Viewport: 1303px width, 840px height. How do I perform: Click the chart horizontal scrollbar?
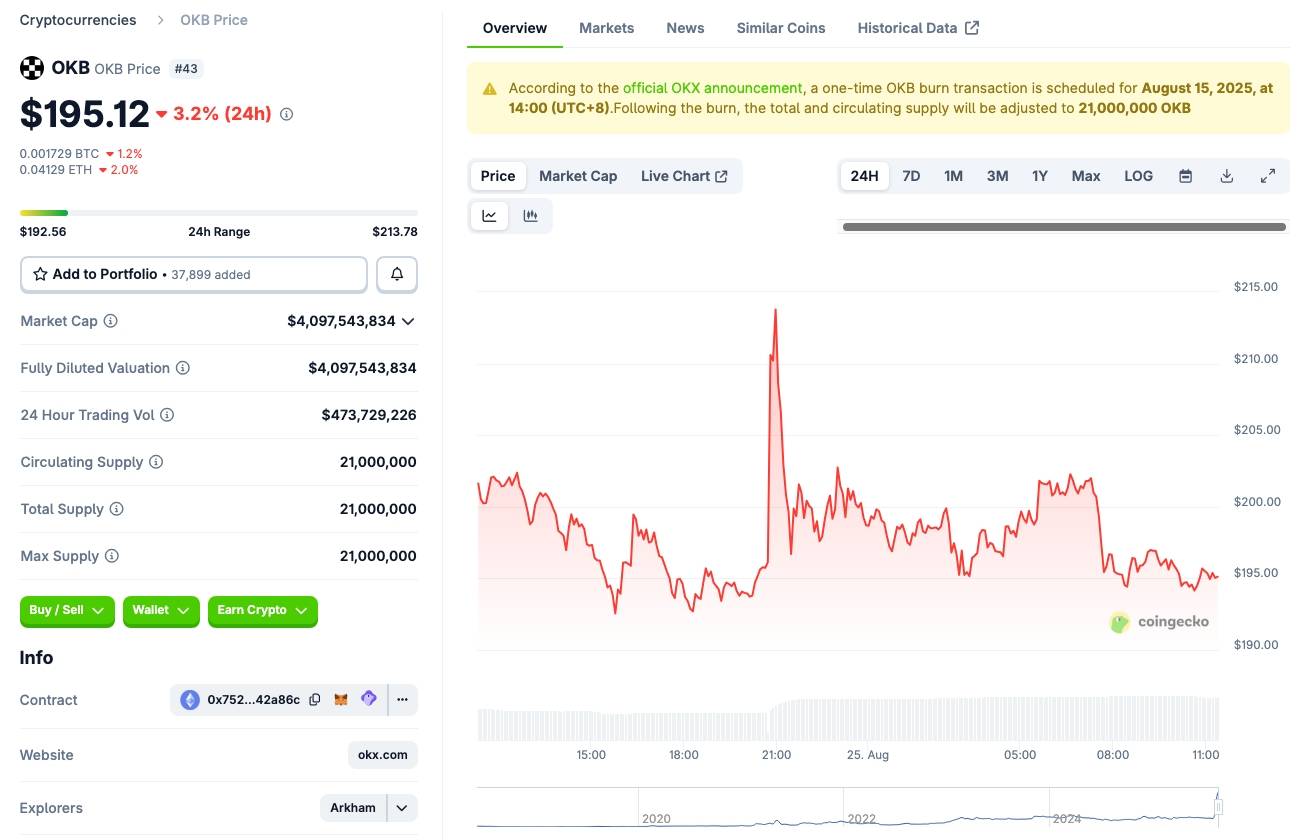(x=1064, y=227)
